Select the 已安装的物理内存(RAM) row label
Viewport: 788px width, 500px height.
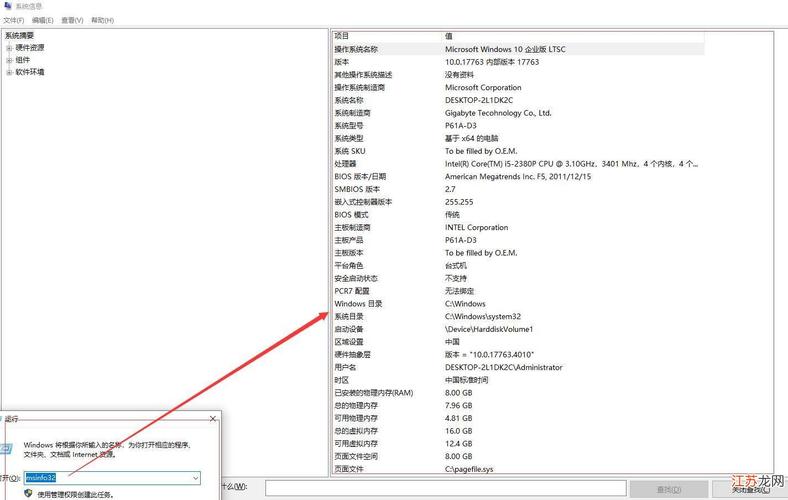coord(373,393)
